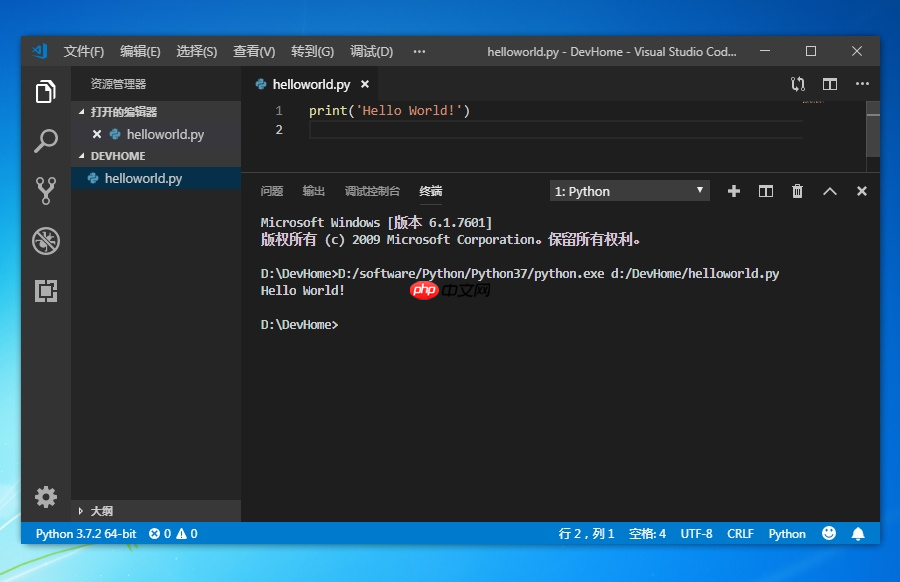Screen dimensions: 900x582
Task: Open the Search view in the Activity Bar
Action: click(x=45, y=141)
